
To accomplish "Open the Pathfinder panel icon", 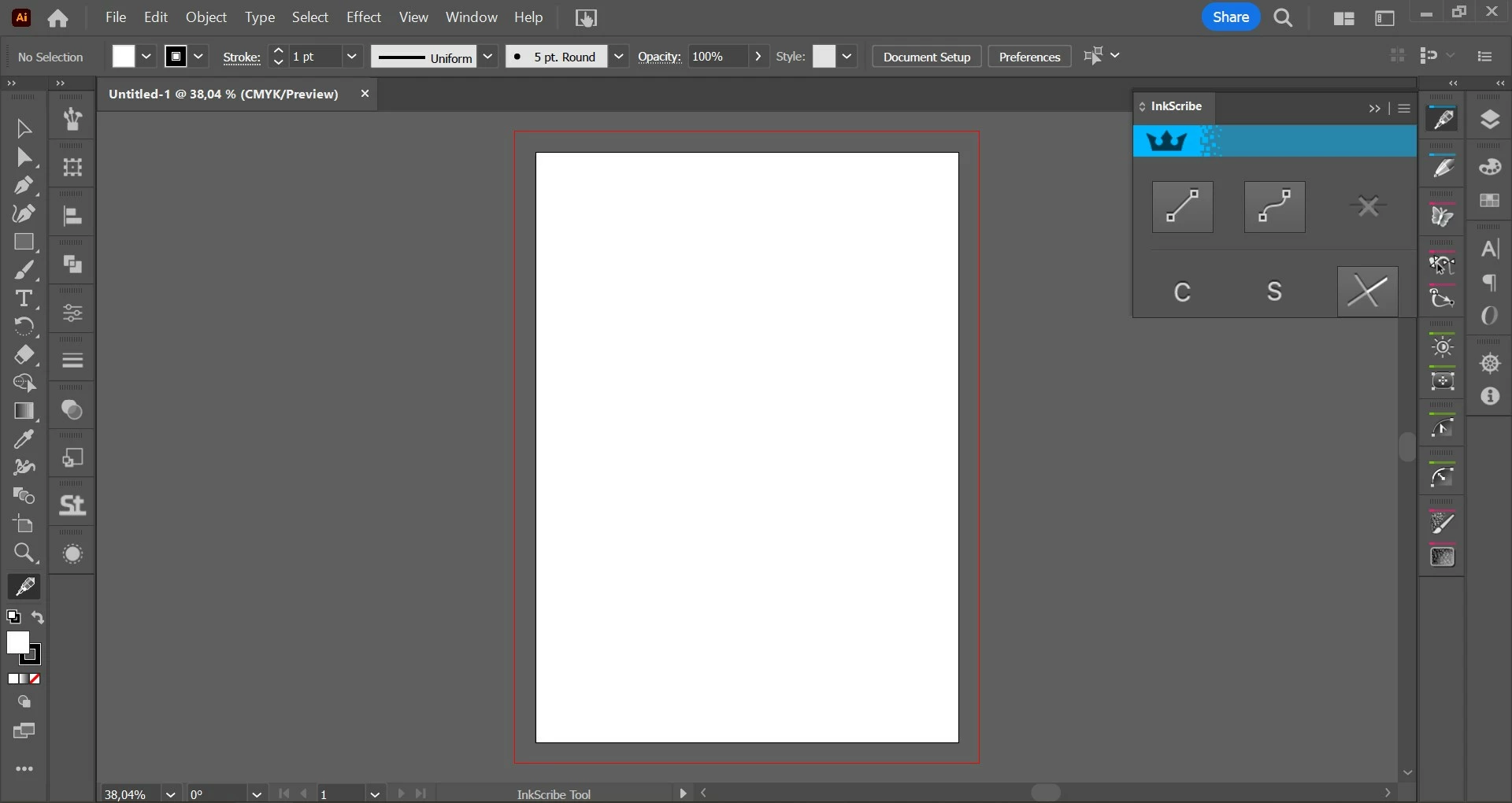I will (72, 265).
